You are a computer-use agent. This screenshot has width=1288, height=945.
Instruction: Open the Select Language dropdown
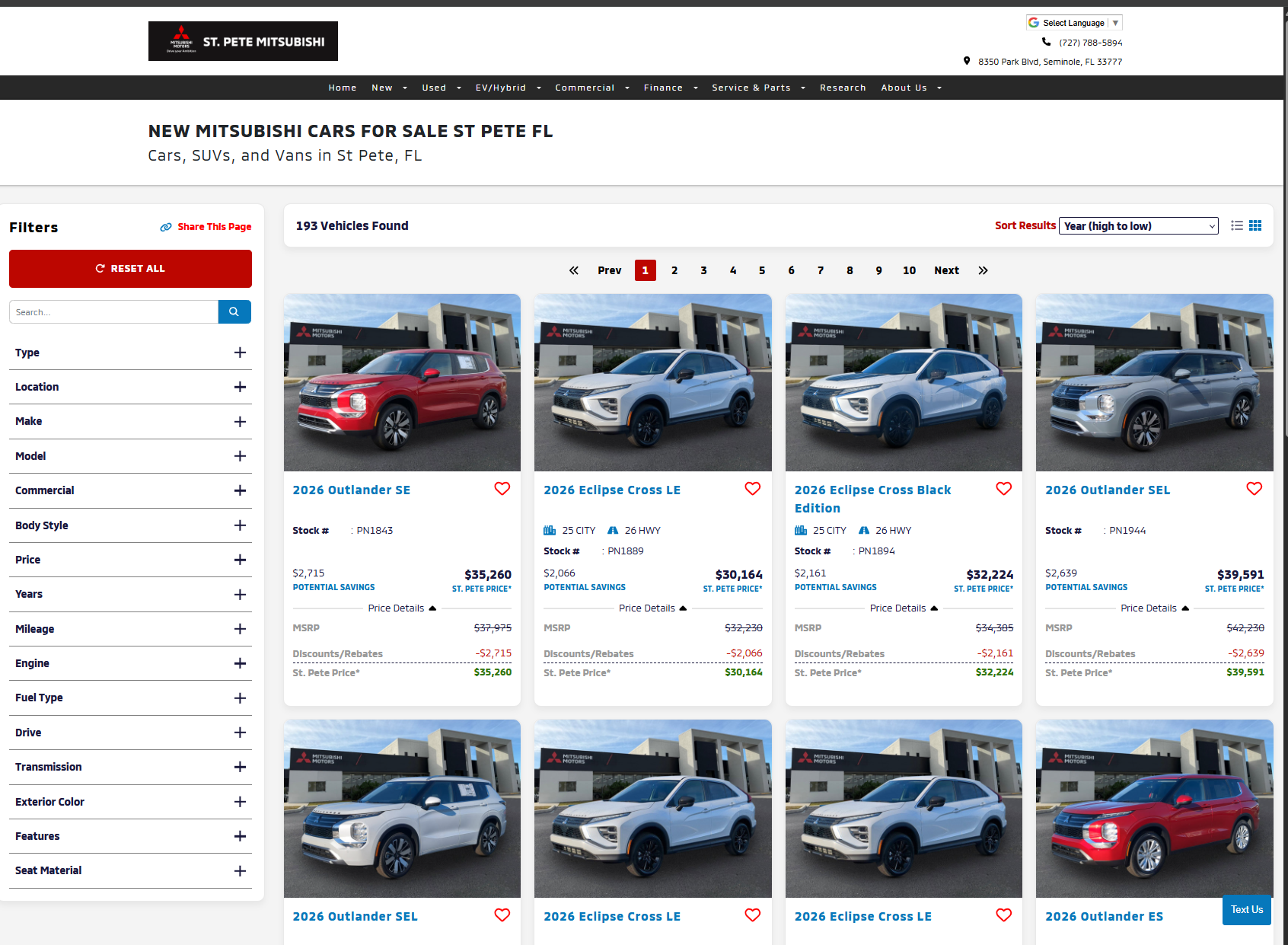click(x=1074, y=23)
